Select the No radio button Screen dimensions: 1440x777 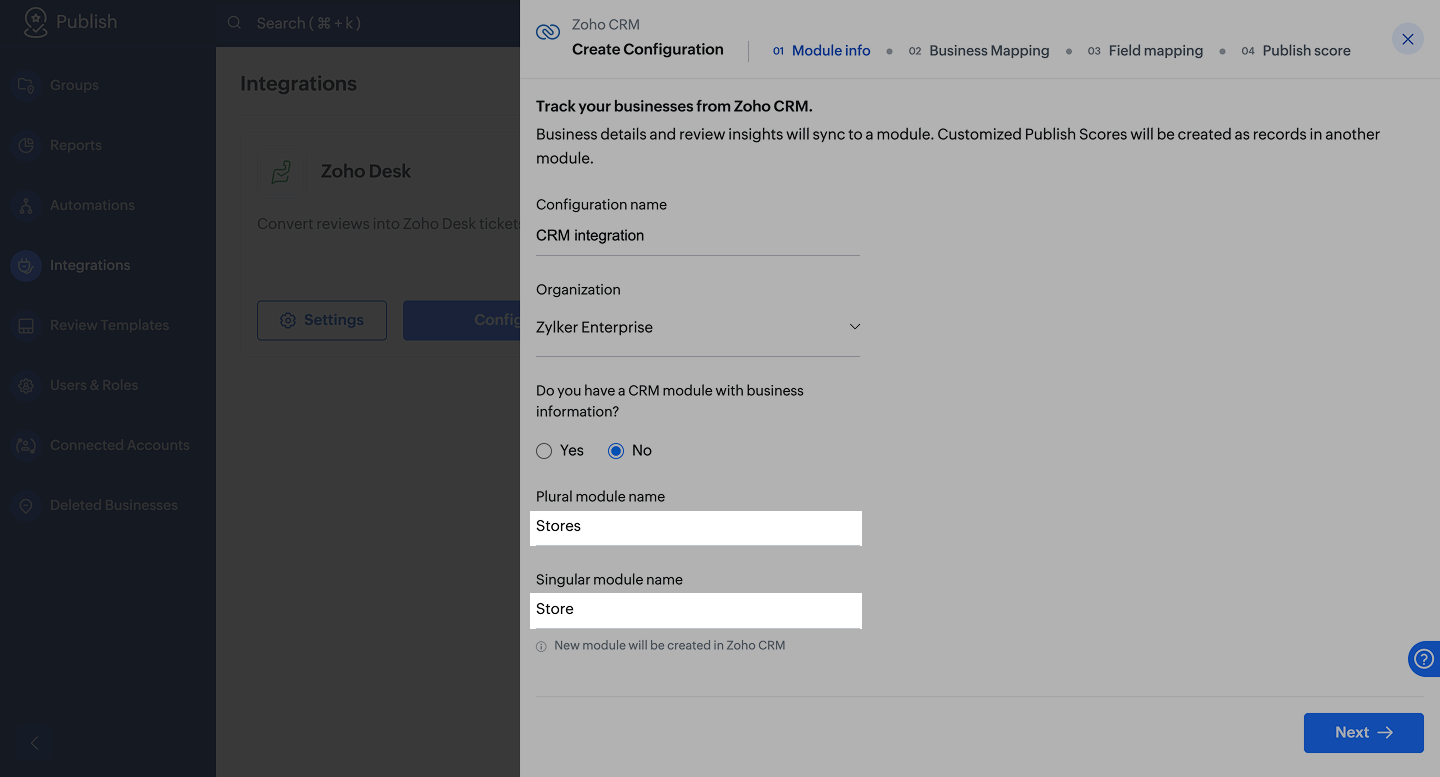(616, 451)
